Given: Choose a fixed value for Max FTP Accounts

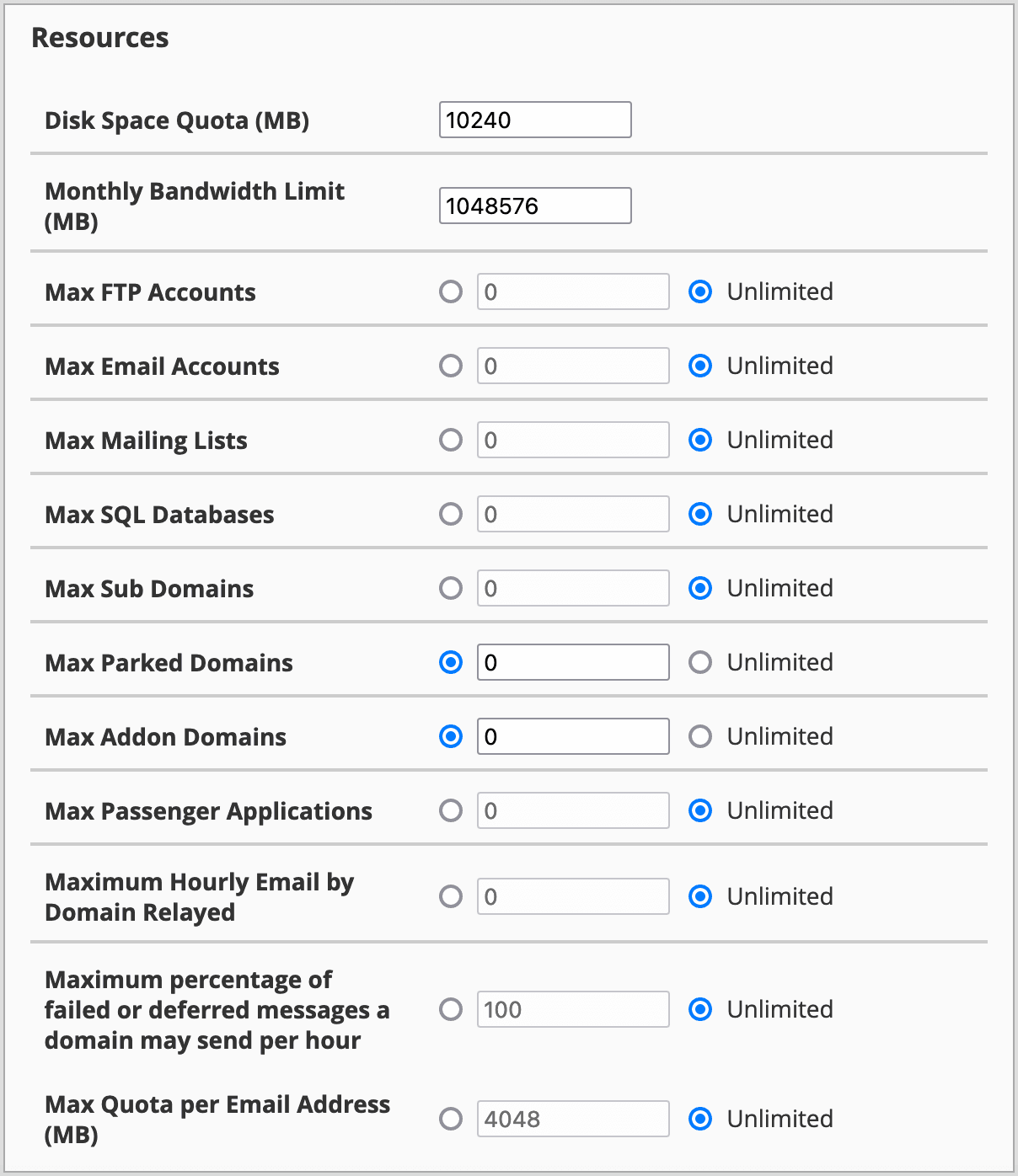Looking at the screenshot, I should [451, 291].
